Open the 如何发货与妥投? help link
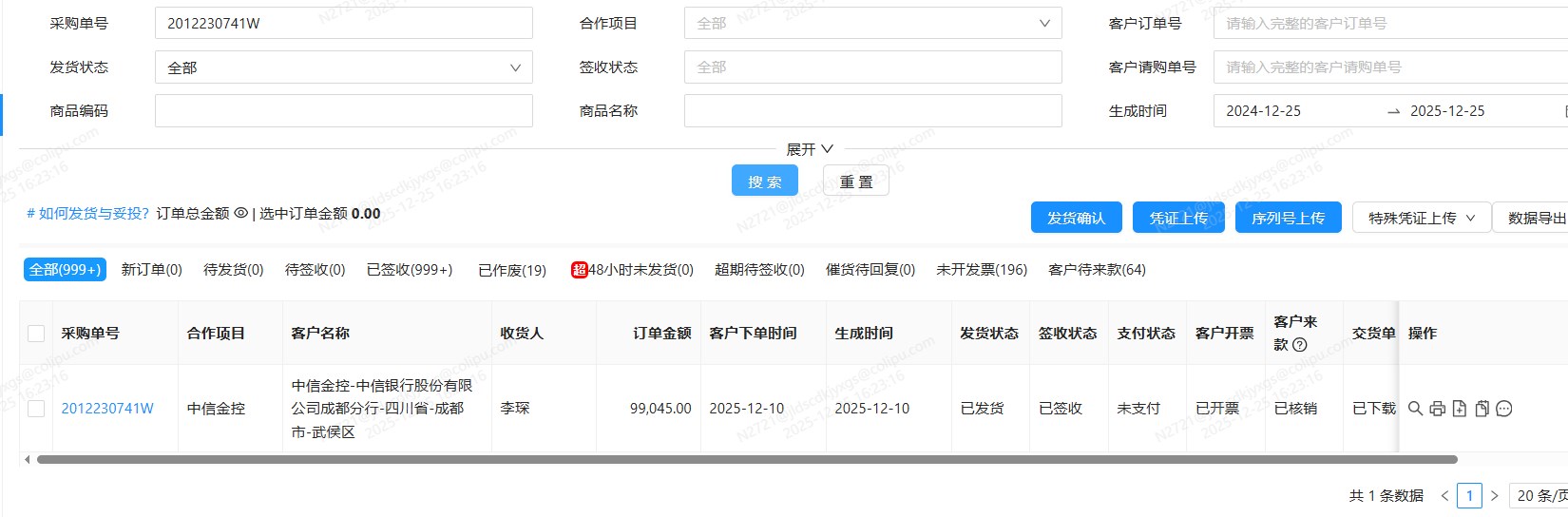 87,214
